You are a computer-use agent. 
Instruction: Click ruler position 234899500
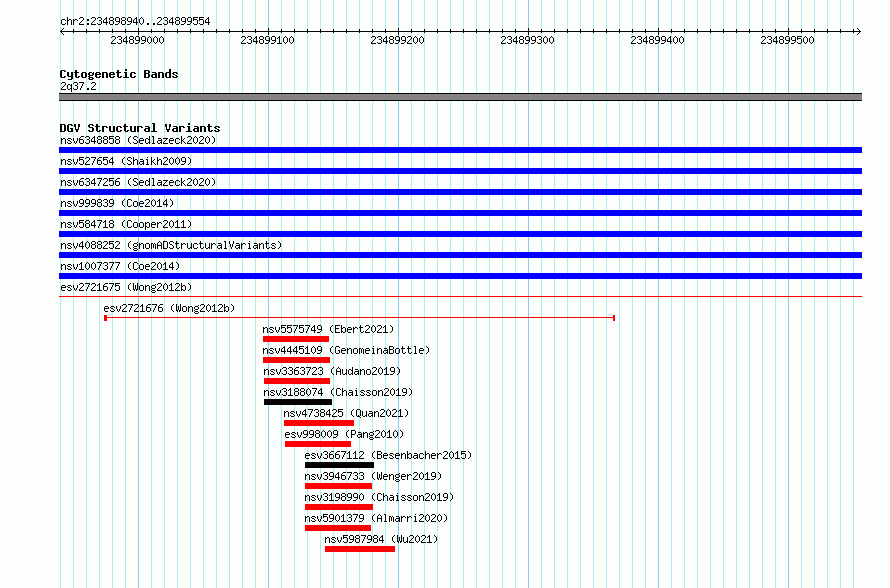pos(787,40)
